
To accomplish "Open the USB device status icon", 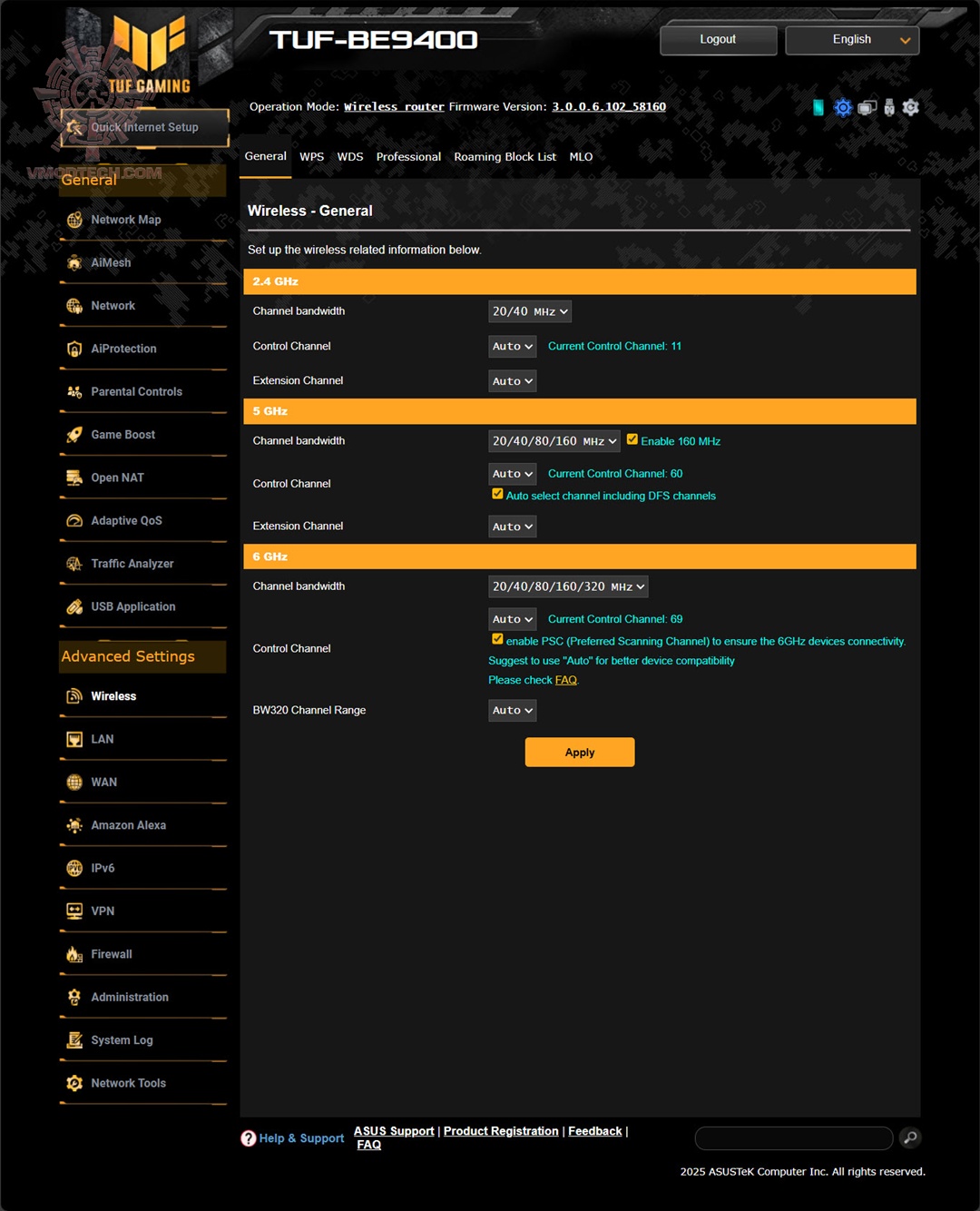I will [x=889, y=108].
